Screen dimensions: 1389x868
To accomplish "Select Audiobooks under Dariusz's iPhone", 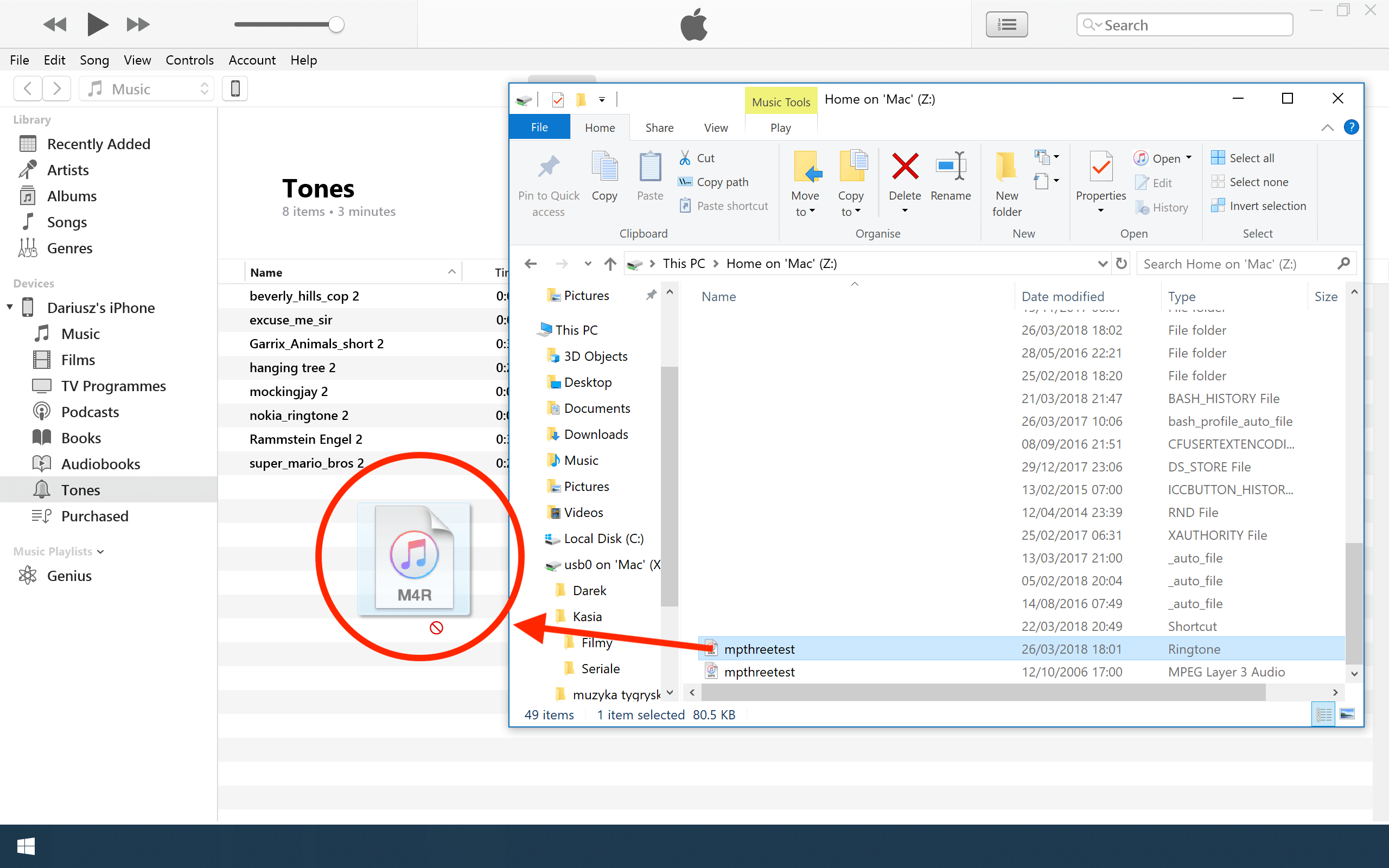I will pyautogui.click(x=100, y=464).
